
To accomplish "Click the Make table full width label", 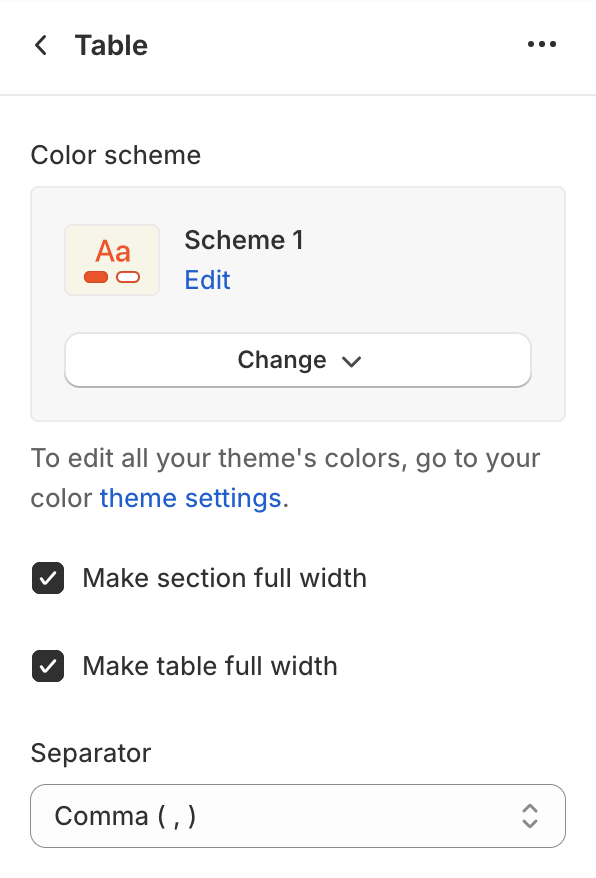I will pyautogui.click(x=210, y=666).
